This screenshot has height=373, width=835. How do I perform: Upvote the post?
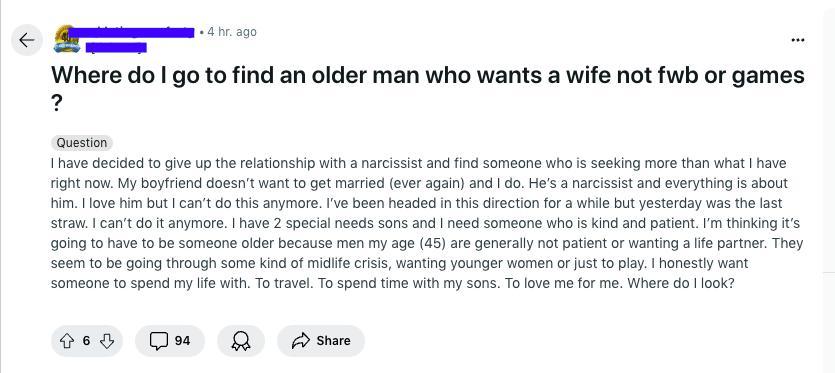(x=68, y=340)
